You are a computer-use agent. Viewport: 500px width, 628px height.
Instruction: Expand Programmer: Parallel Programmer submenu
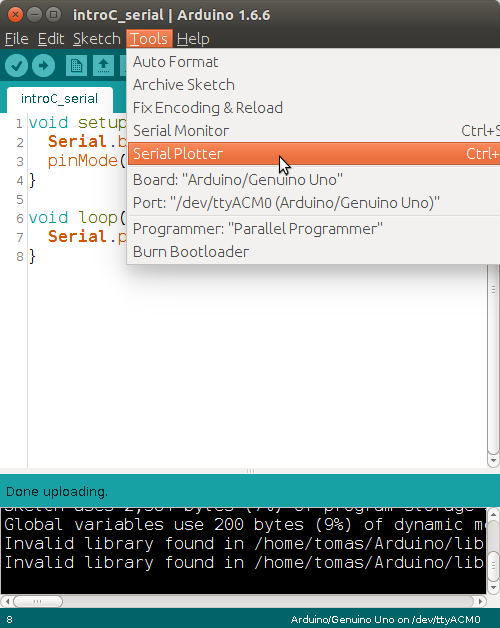(313, 229)
